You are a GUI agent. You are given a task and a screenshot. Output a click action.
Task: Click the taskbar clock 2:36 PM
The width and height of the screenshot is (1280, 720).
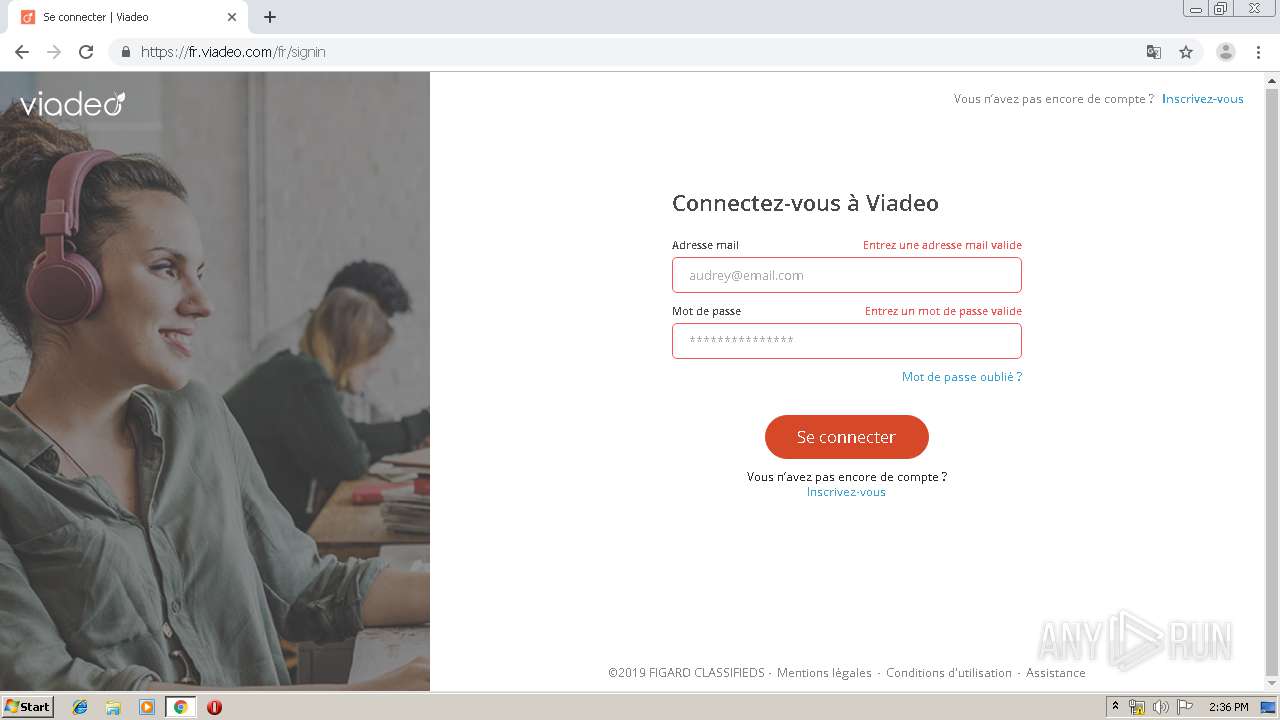tap(1228, 707)
